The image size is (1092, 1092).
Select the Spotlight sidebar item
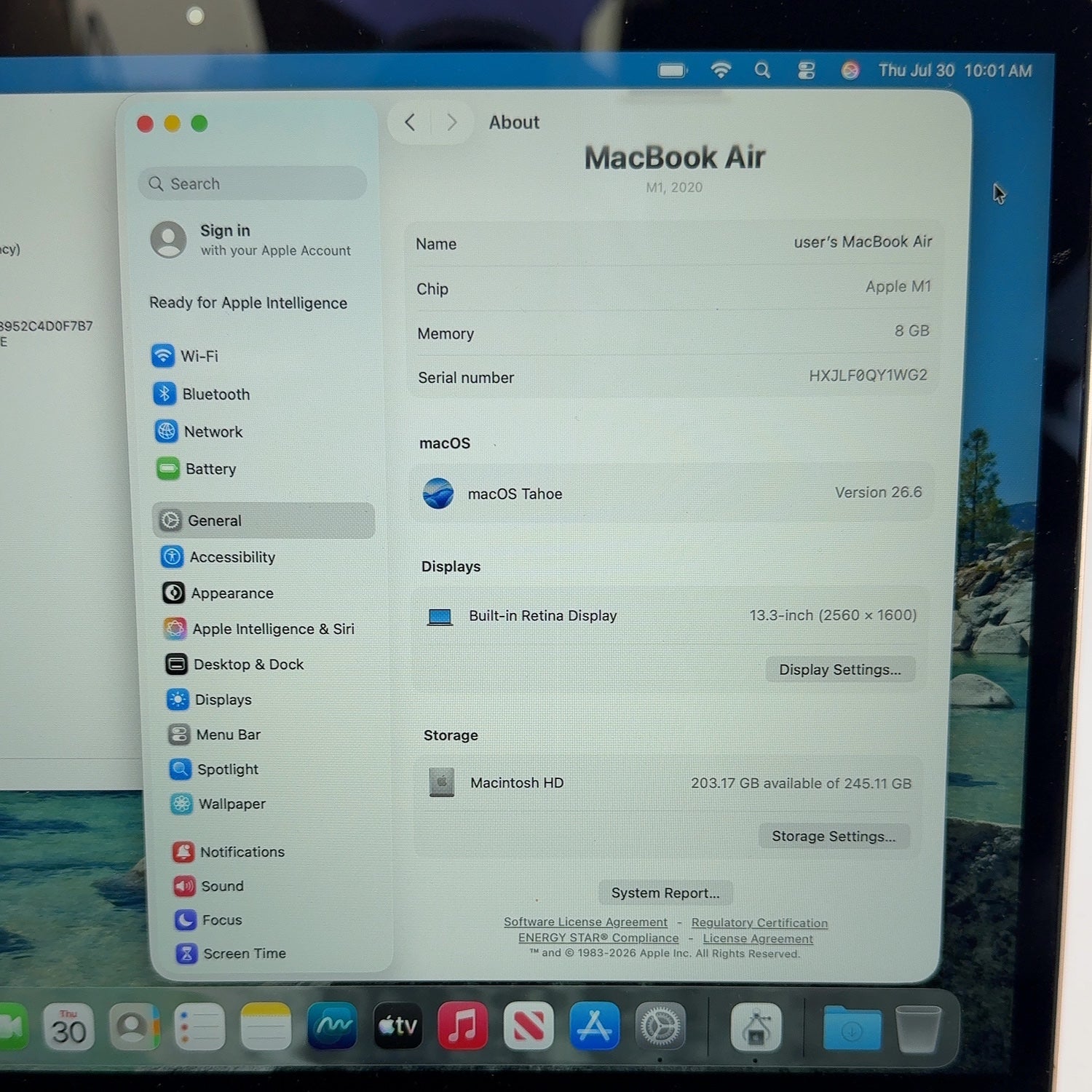click(x=214, y=769)
